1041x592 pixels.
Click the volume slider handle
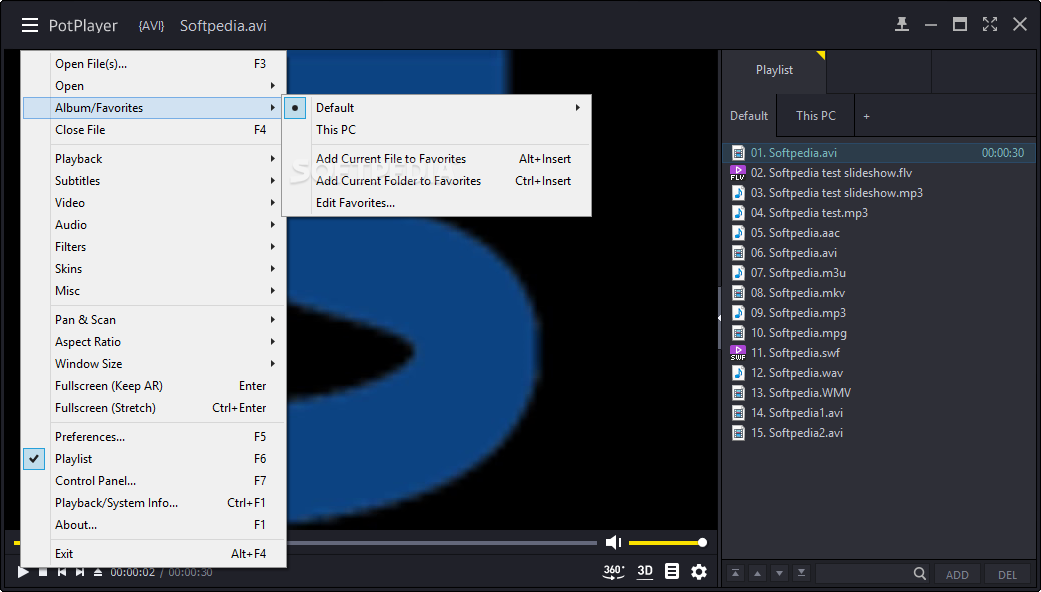tap(702, 543)
